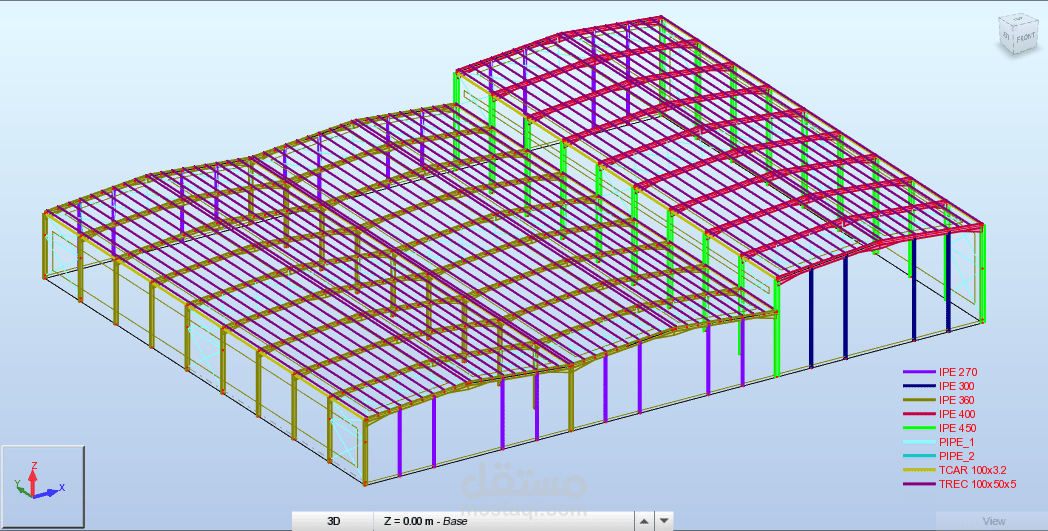
Task: Click the view cube FRONT face
Action: 1025,38
